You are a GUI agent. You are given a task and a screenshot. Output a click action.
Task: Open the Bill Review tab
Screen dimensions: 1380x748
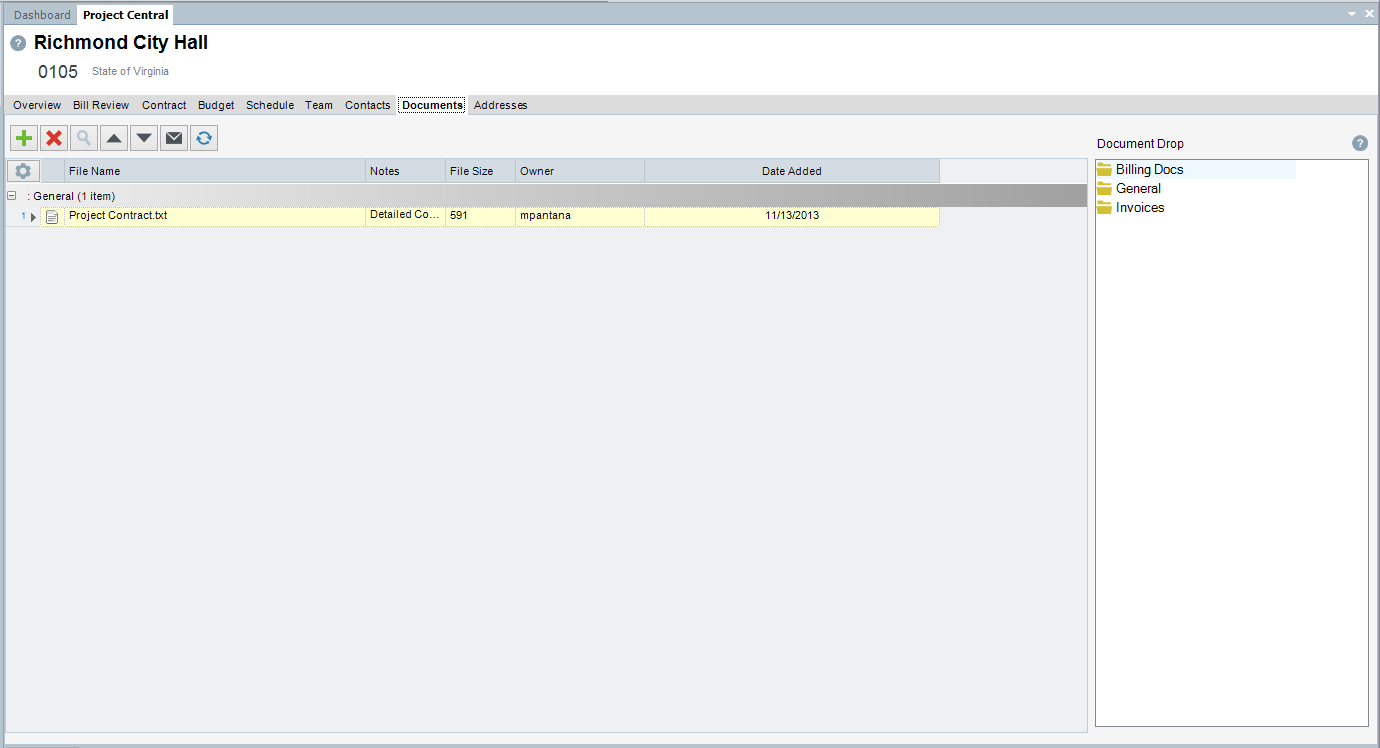101,105
